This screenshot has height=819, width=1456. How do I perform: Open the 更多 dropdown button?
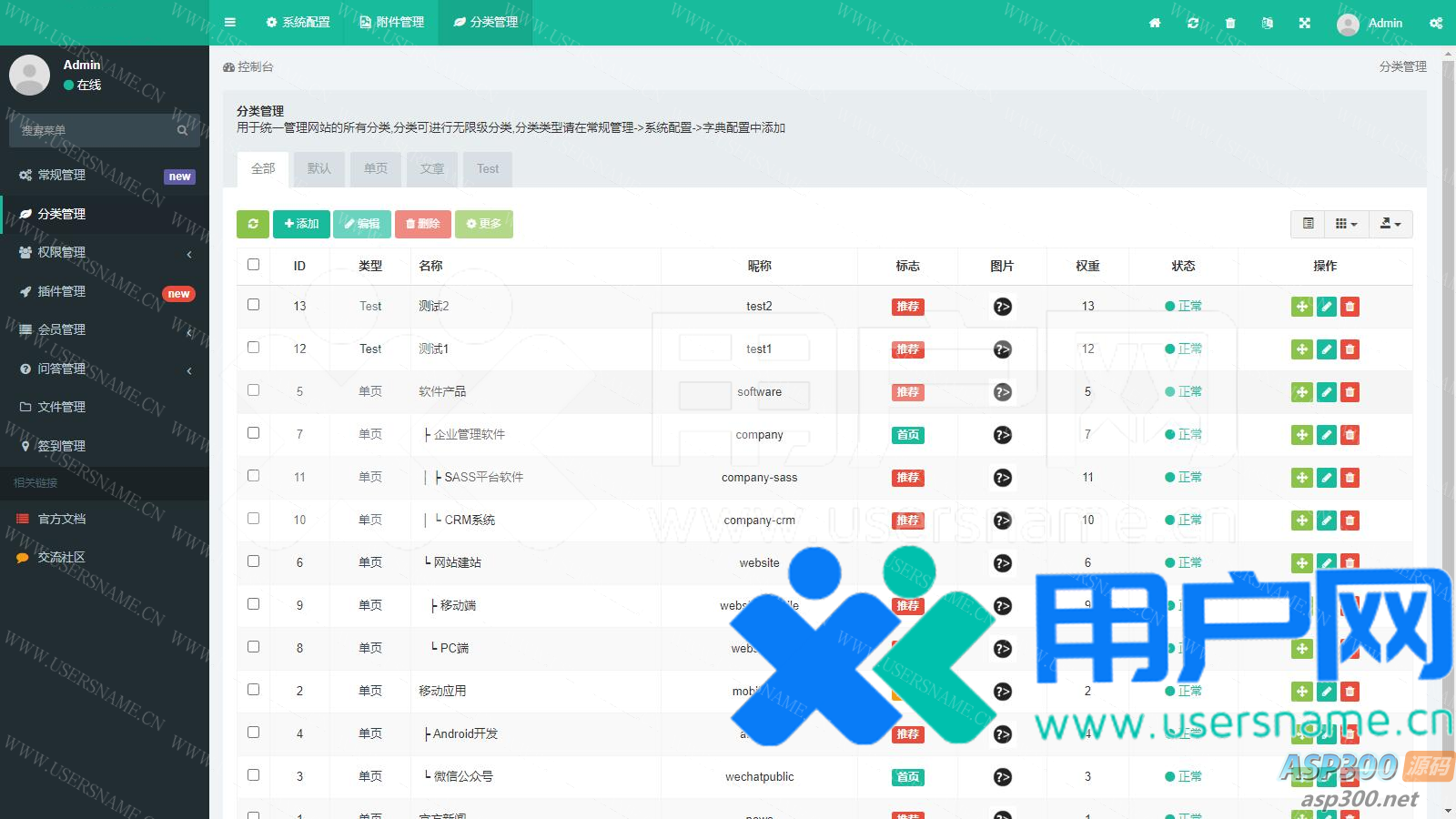(x=484, y=224)
